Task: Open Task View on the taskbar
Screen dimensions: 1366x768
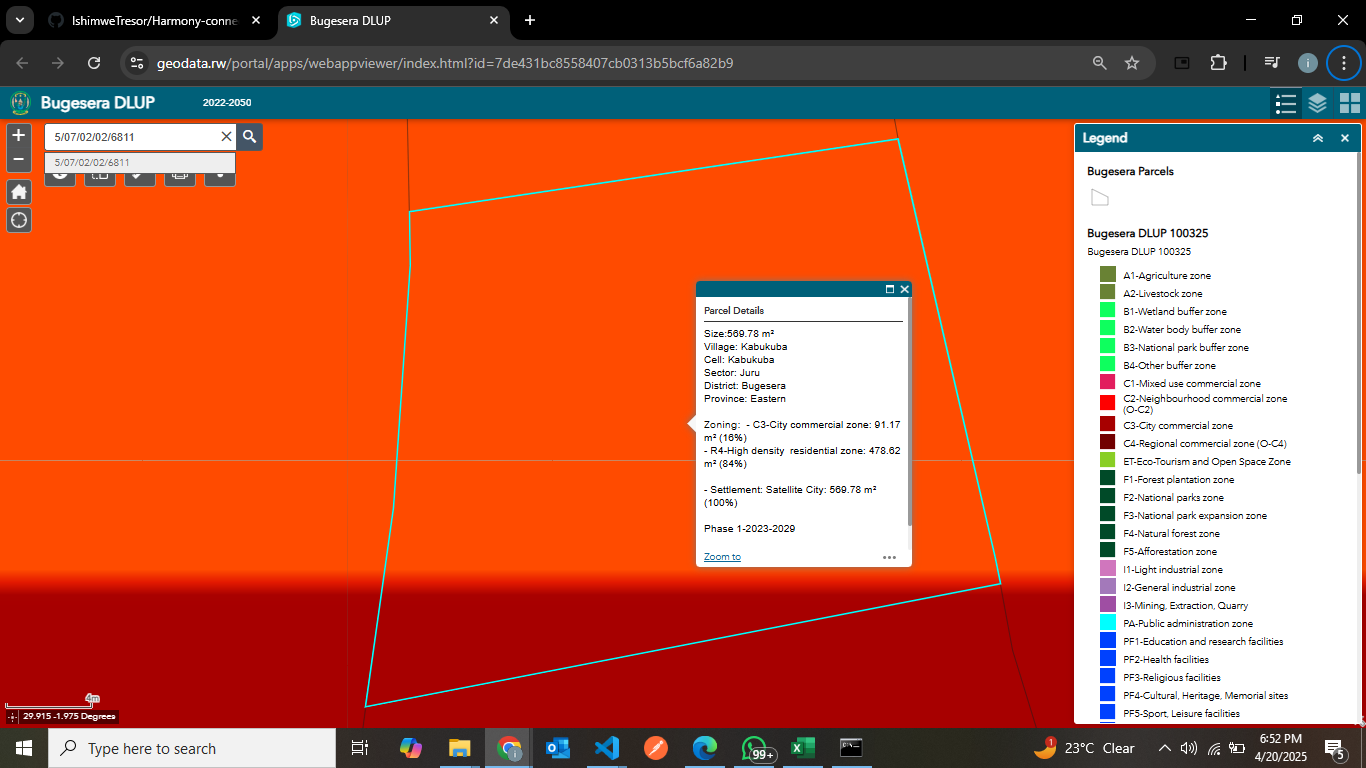Action: coord(360,748)
